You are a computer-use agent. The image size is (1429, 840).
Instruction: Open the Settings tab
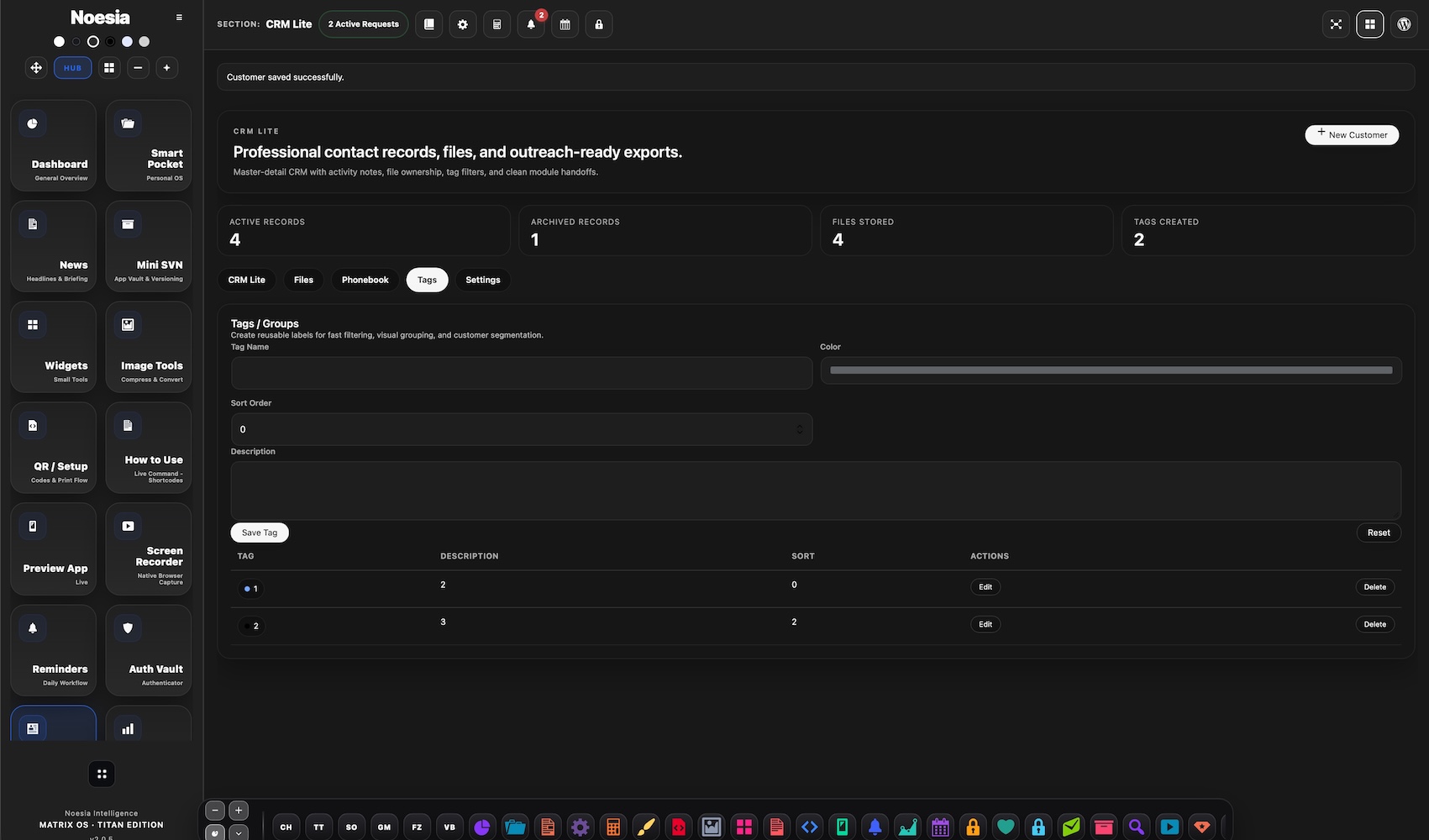click(x=483, y=280)
